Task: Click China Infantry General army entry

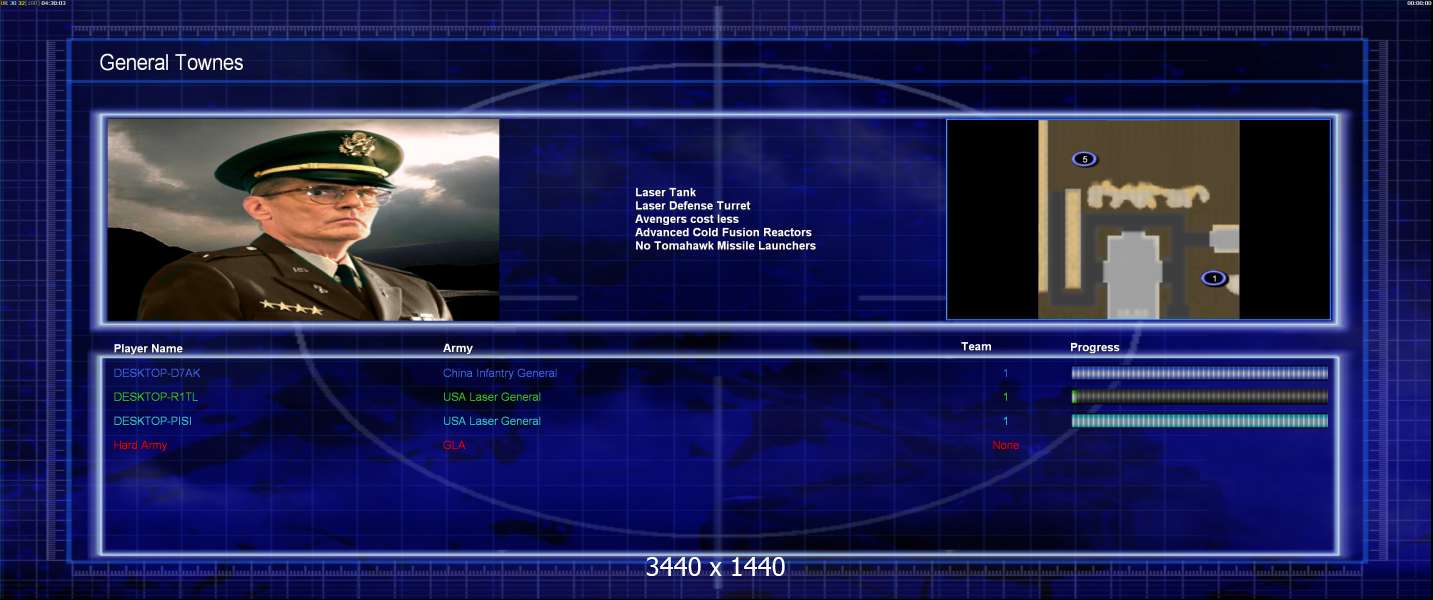Action: [500, 373]
